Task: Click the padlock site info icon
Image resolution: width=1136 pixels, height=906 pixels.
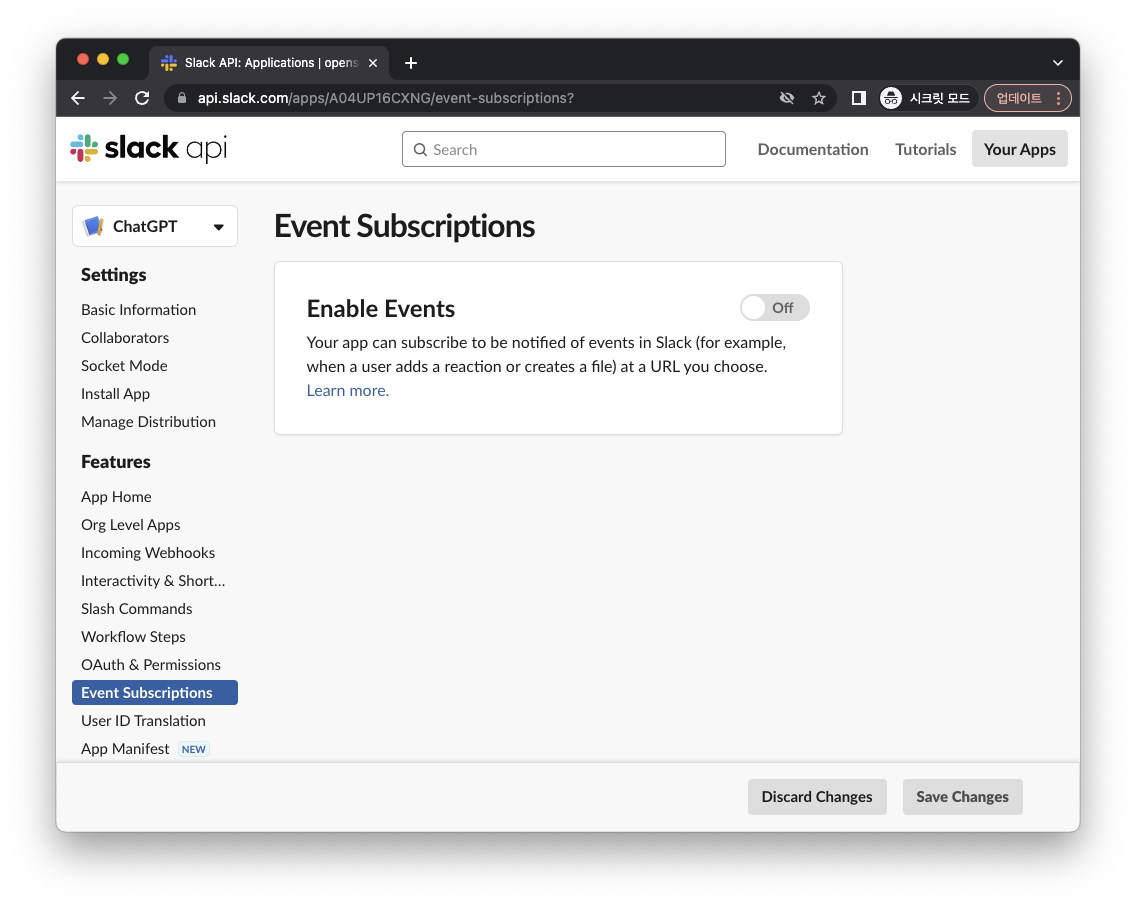Action: [182, 98]
